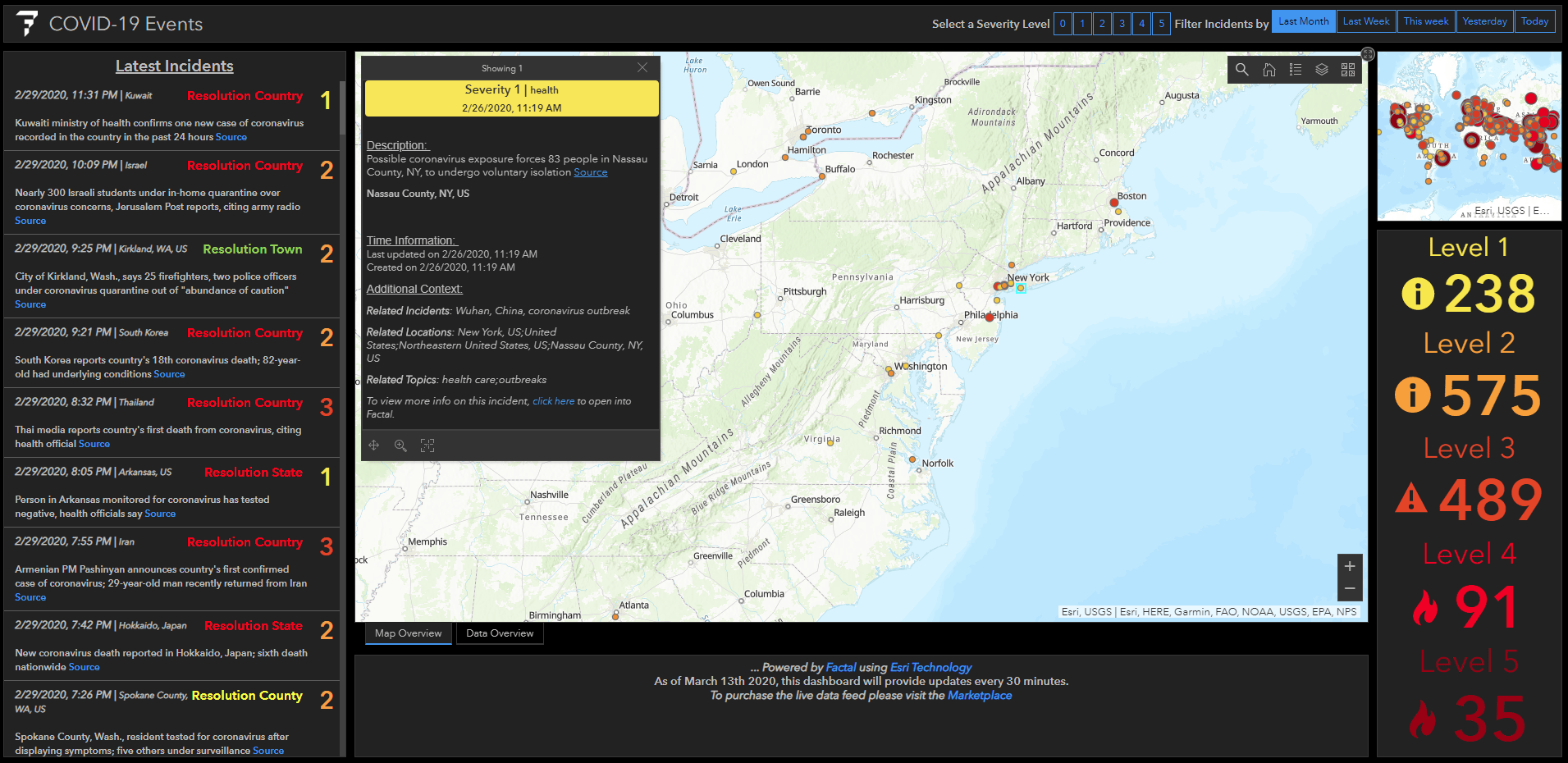Screen dimensions: 1568x763
Task: Follow the click here link to open Factal
Action: pos(553,400)
